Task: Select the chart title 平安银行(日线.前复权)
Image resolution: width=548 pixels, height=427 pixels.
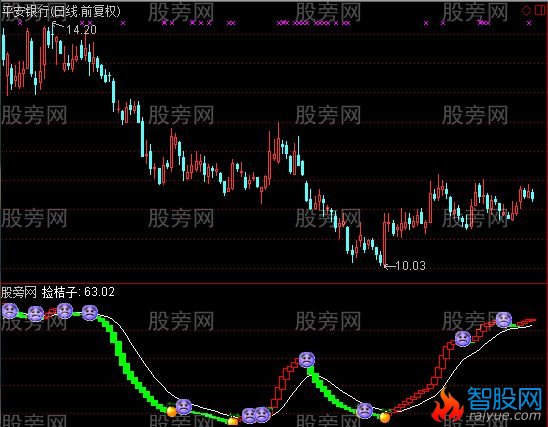Action: [x=61, y=12]
